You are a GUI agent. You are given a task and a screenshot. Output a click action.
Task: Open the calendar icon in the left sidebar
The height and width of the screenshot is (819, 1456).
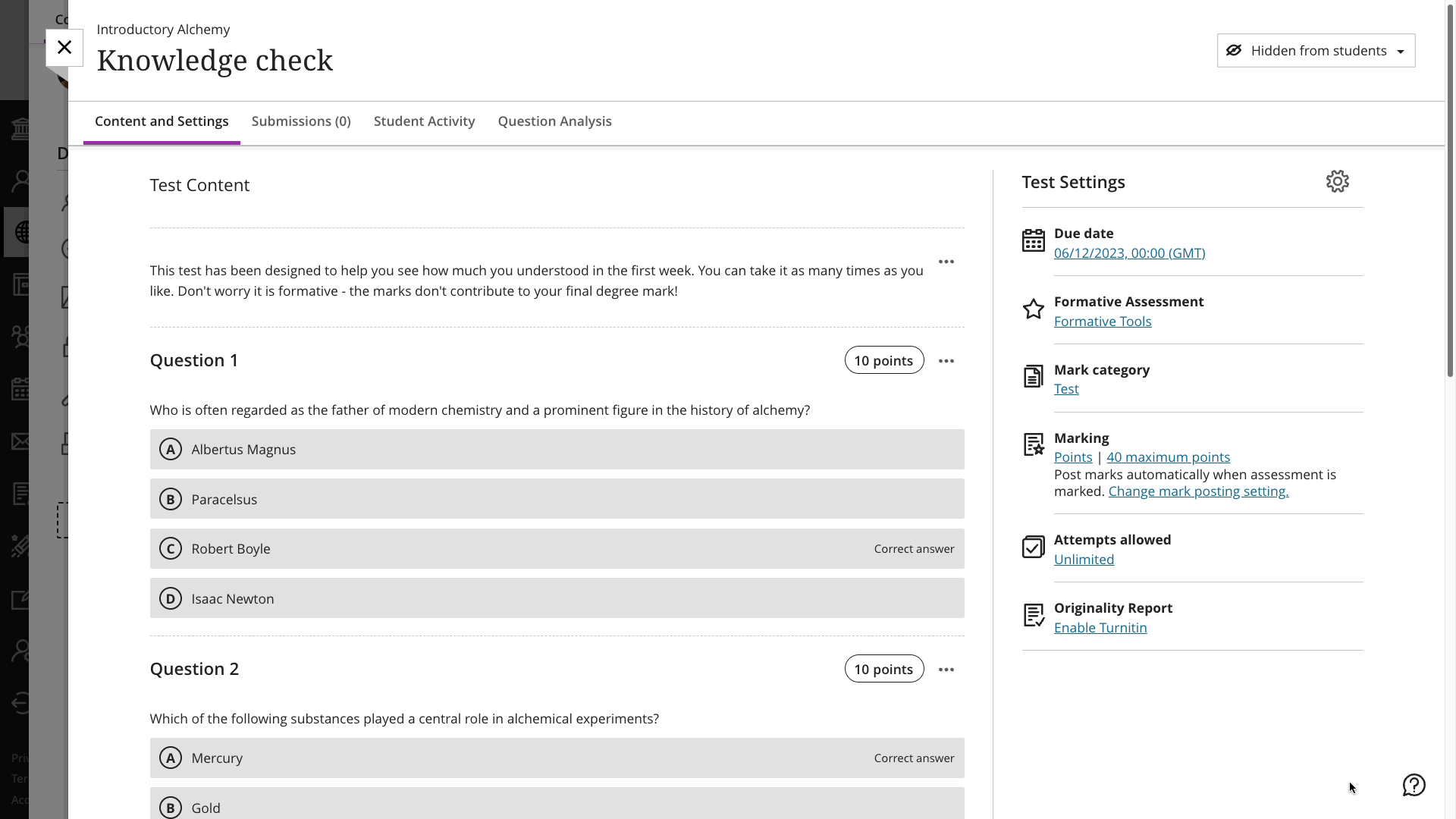tap(20, 389)
